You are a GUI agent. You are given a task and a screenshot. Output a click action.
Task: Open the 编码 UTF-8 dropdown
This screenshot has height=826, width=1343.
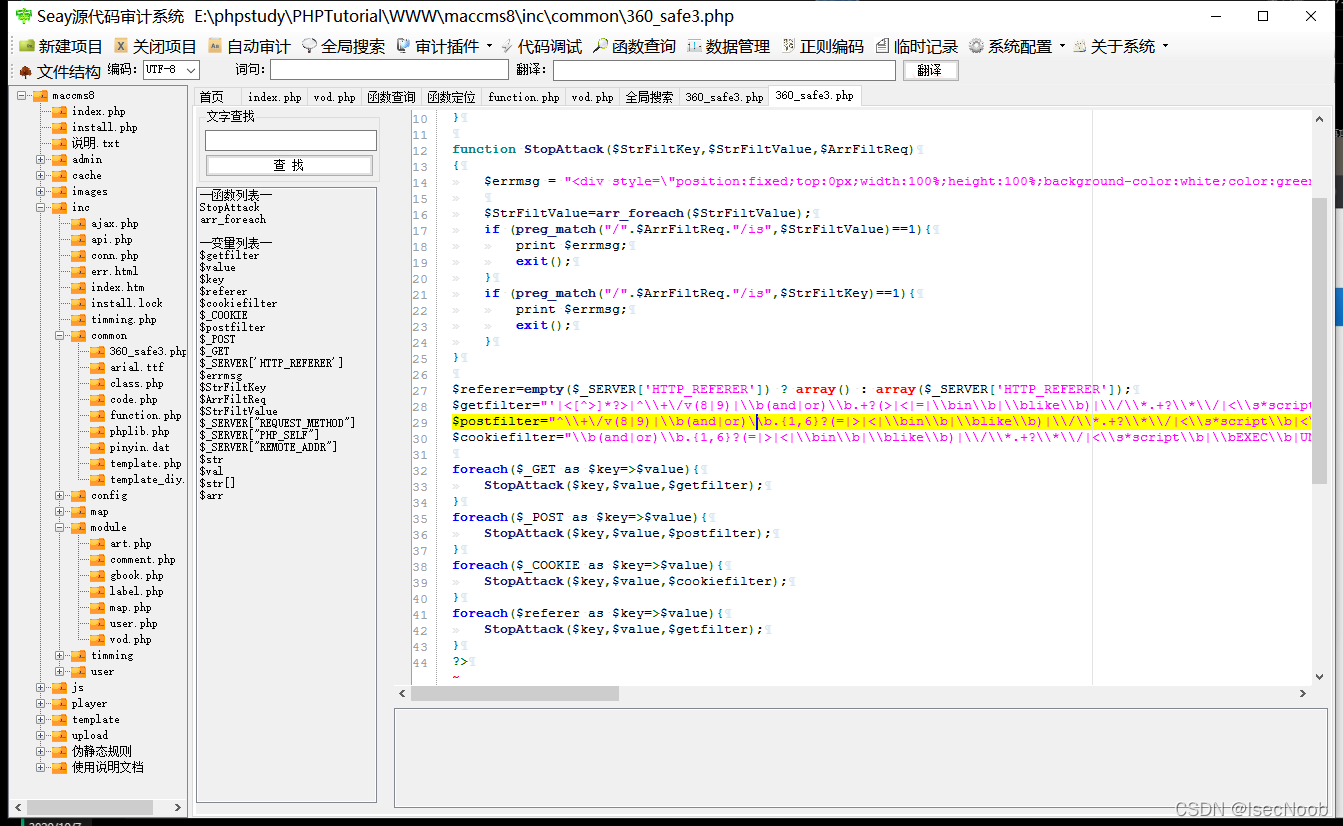(170, 70)
